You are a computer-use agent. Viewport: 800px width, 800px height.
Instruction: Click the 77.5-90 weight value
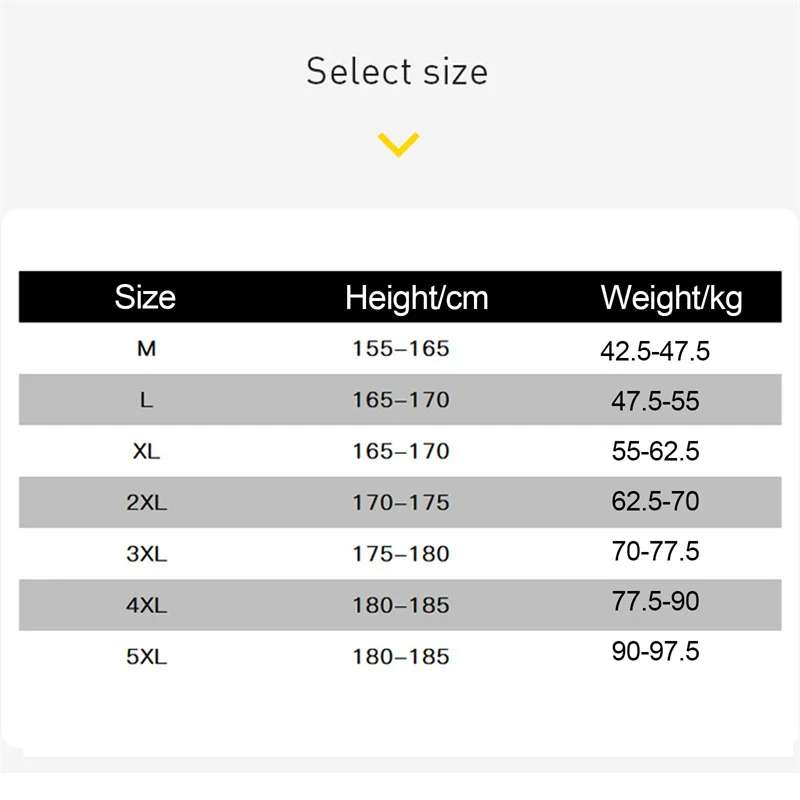click(655, 602)
